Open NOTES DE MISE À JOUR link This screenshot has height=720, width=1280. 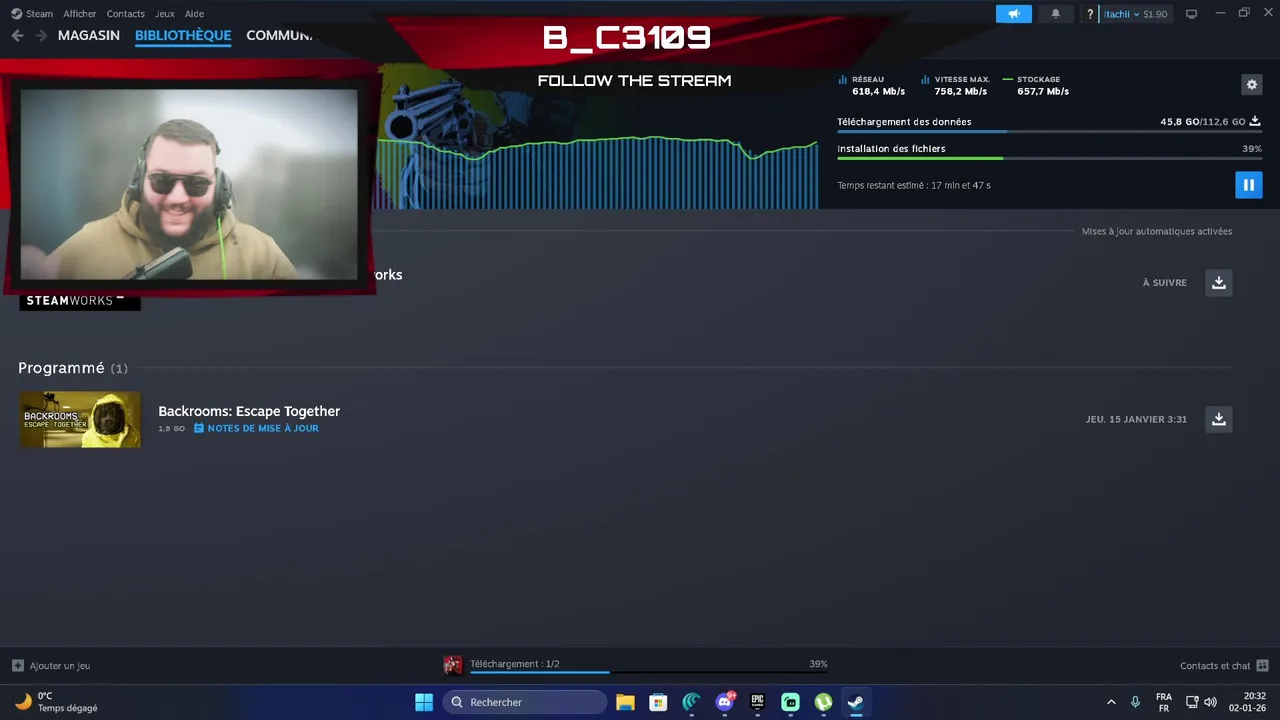(x=256, y=428)
